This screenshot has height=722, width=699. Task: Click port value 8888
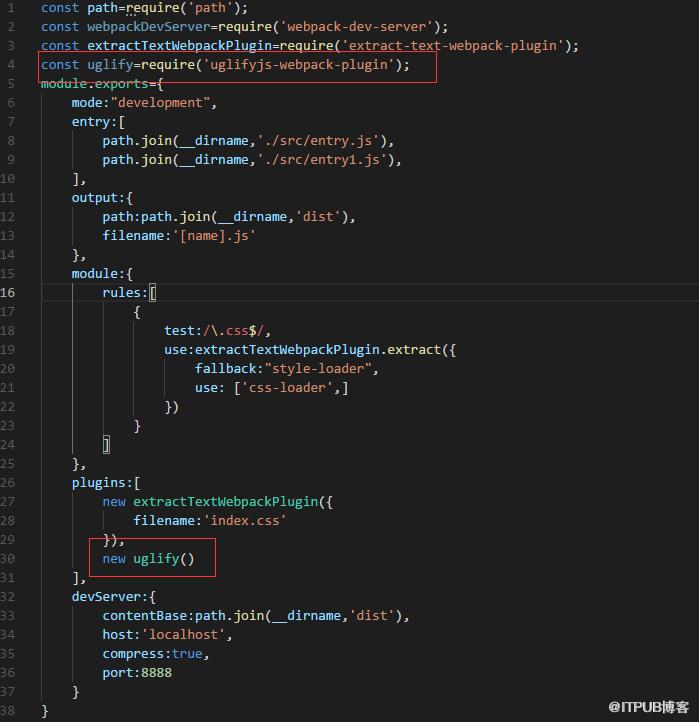157,672
